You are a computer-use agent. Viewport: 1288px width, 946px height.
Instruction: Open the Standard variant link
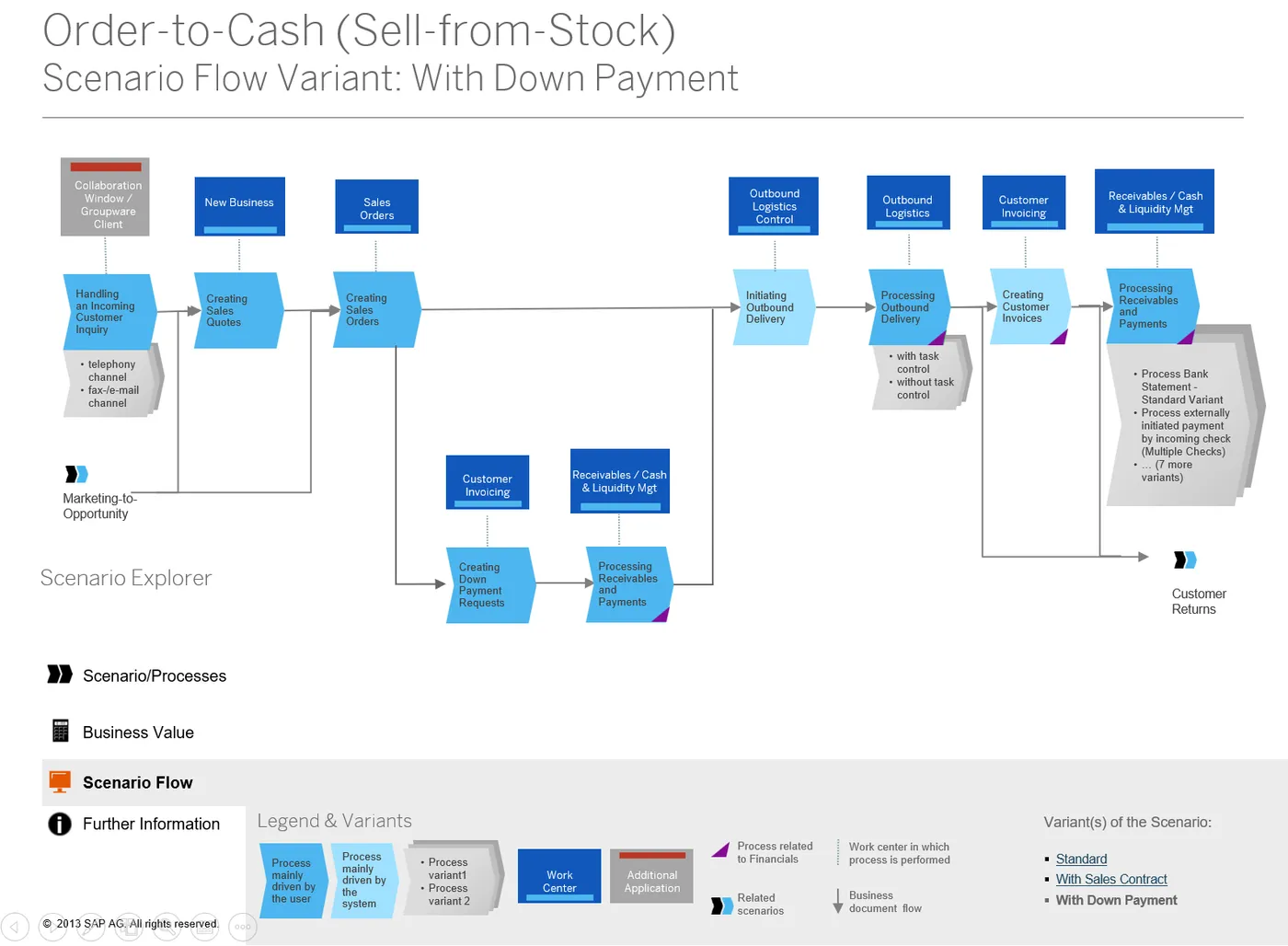point(1081,859)
